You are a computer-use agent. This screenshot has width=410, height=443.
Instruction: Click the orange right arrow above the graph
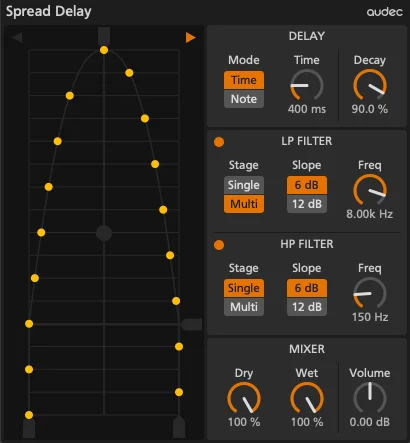tap(190, 37)
